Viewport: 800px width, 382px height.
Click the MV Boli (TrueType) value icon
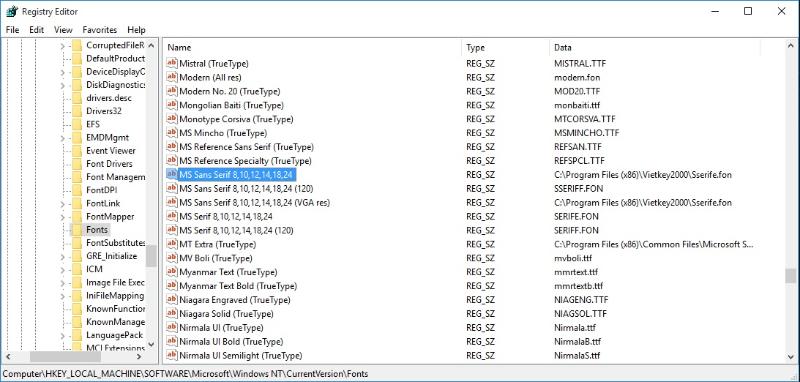(172, 258)
